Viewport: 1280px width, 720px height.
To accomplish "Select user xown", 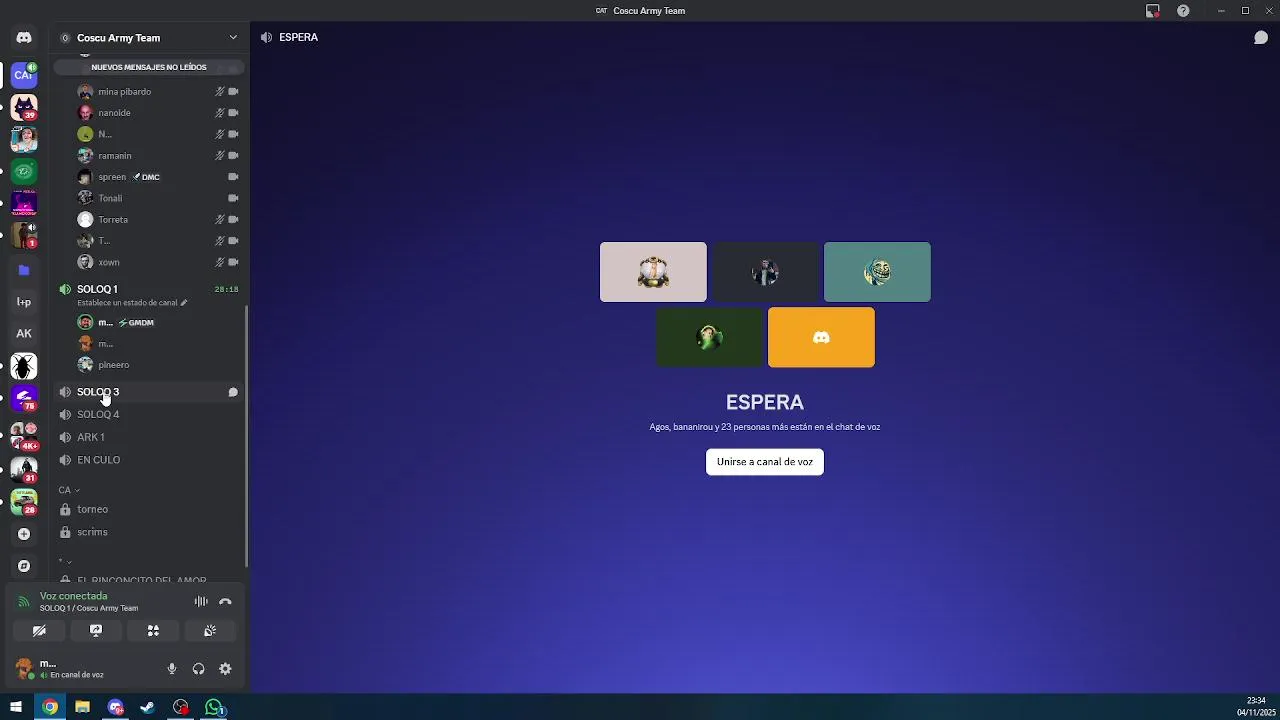I will 156,262.
